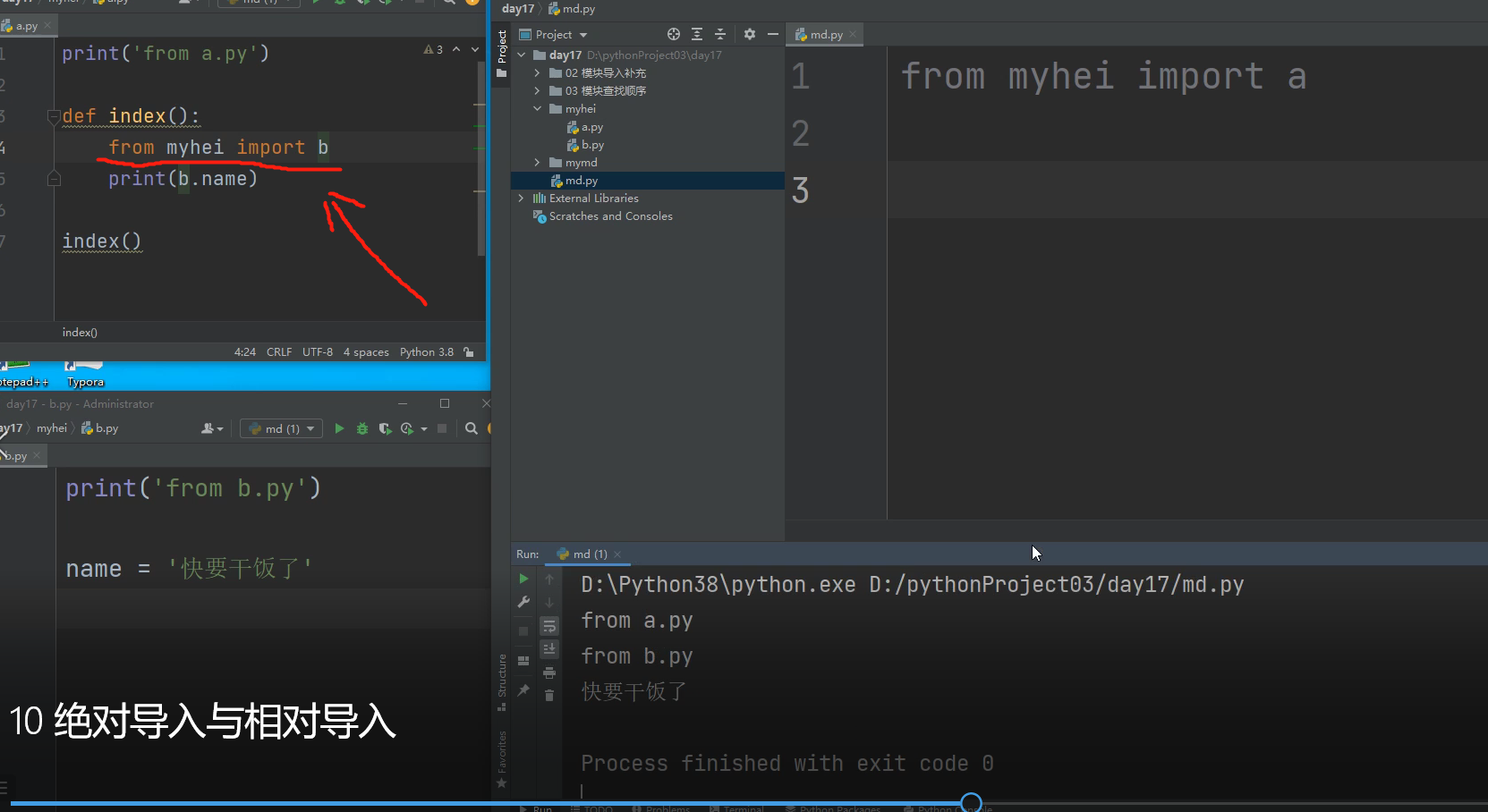Screen dimensions: 1488x812
Task: Run md (1) from b.py window toolbar
Action: [x=339, y=428]
